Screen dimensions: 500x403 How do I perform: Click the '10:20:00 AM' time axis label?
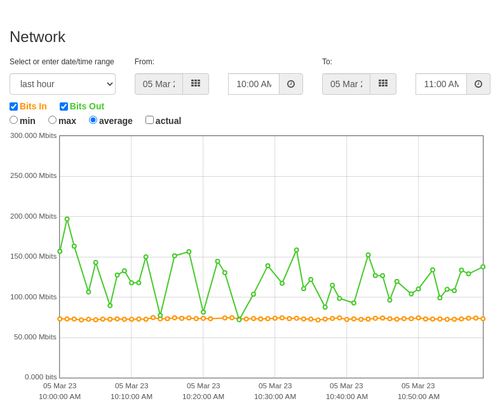click(x=203, y=397)
